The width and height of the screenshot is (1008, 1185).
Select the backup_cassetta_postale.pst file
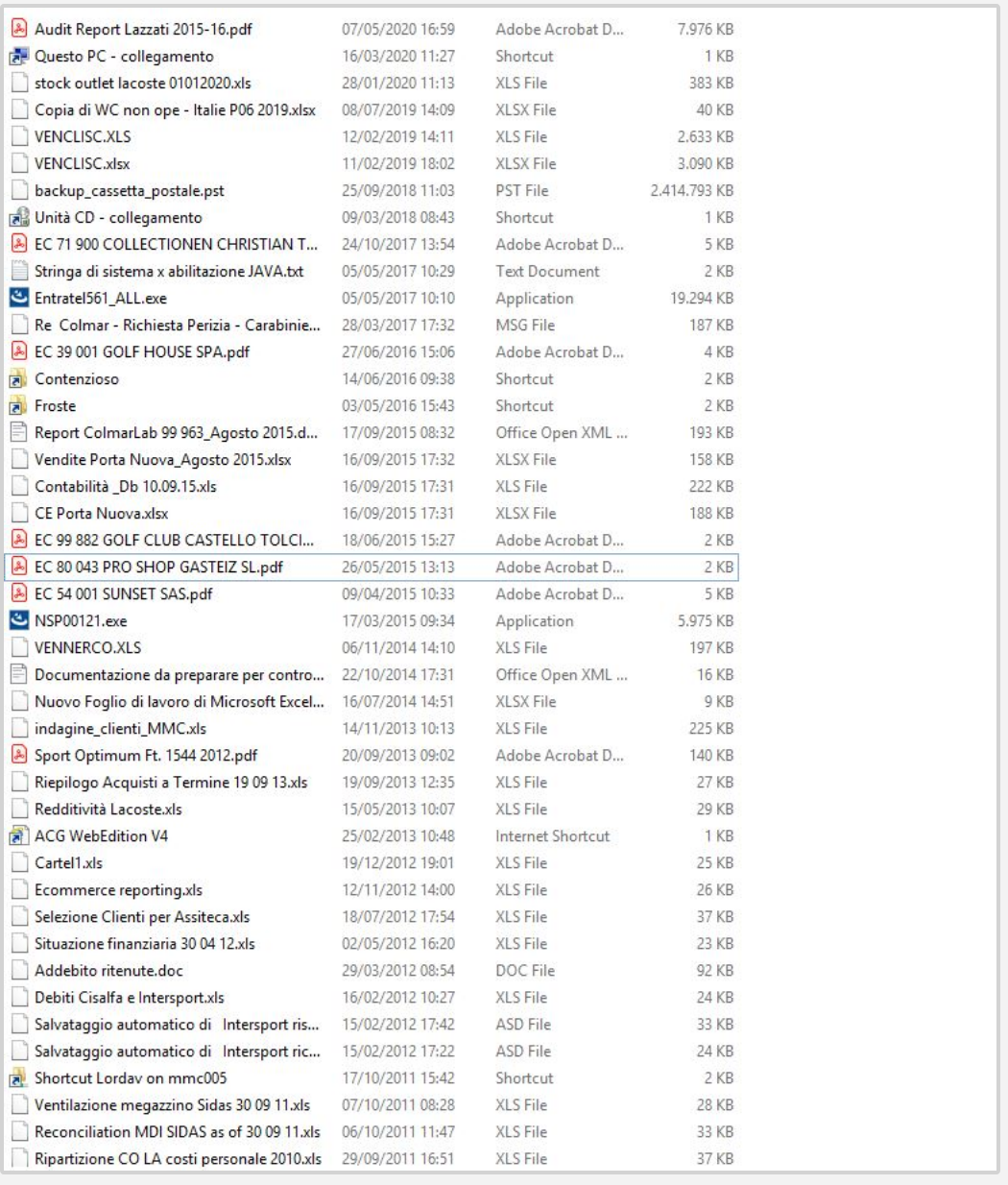click(x=130, y=190)
